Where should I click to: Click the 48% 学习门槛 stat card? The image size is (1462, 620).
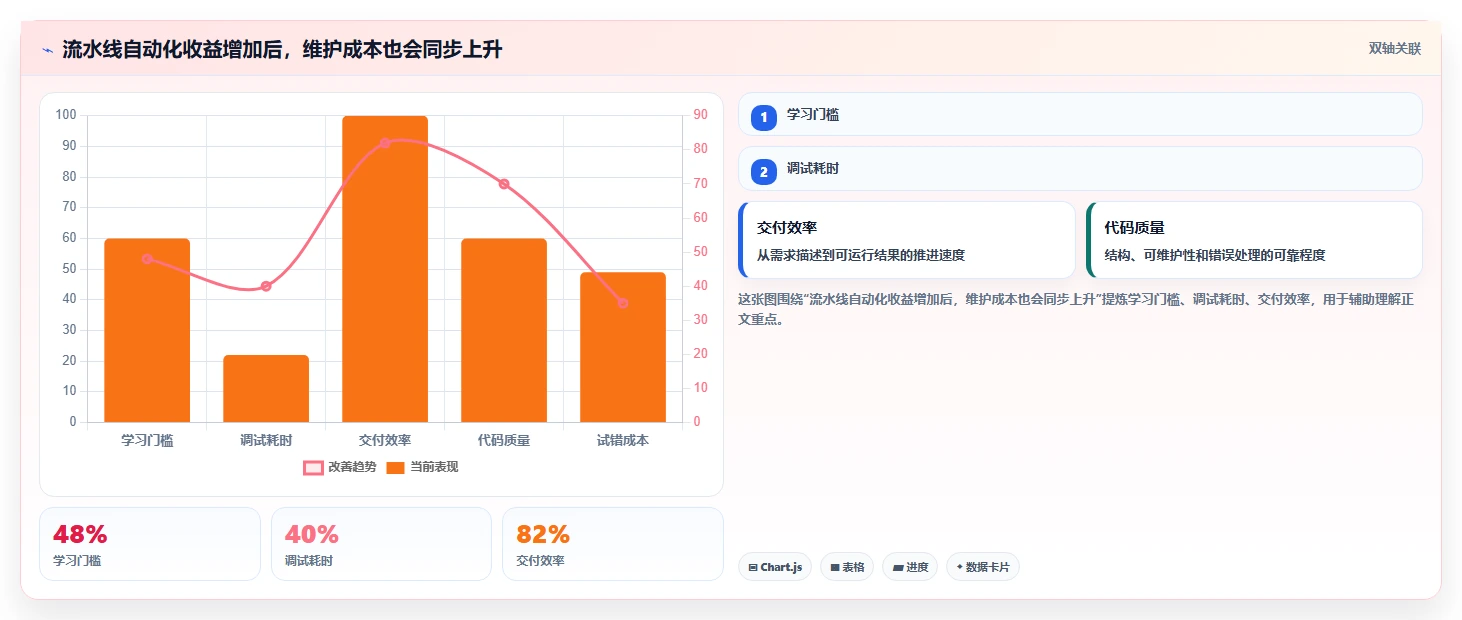[150, 544]
